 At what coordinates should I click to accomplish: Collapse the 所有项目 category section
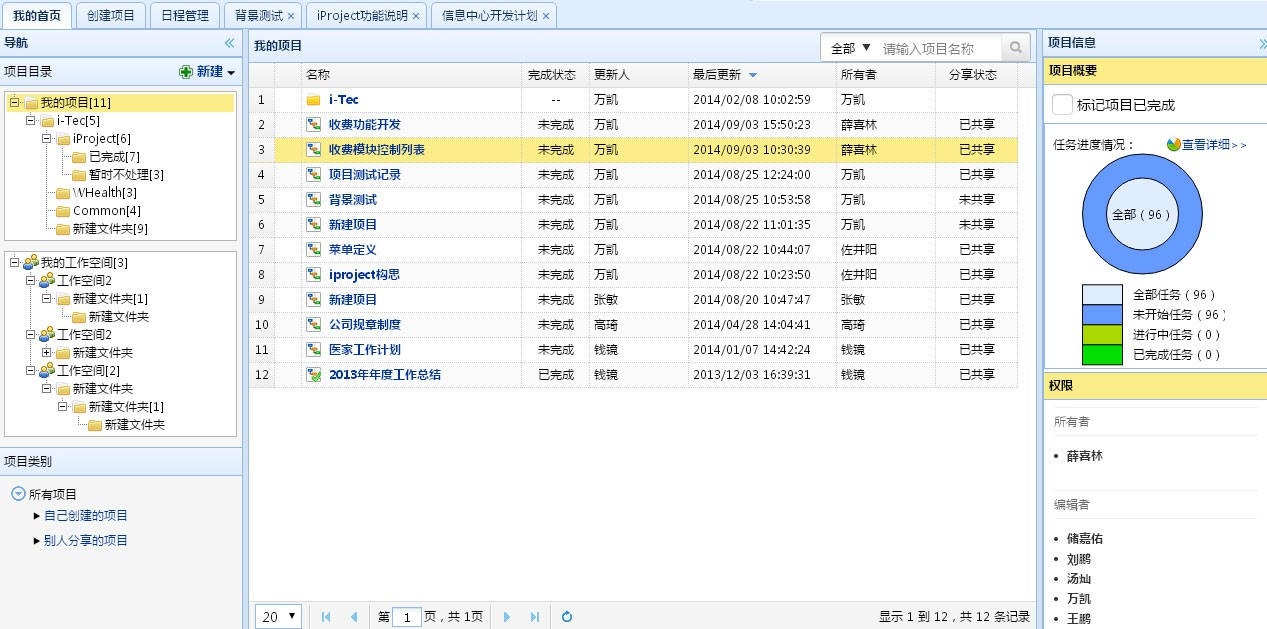(x=18, y=494)
